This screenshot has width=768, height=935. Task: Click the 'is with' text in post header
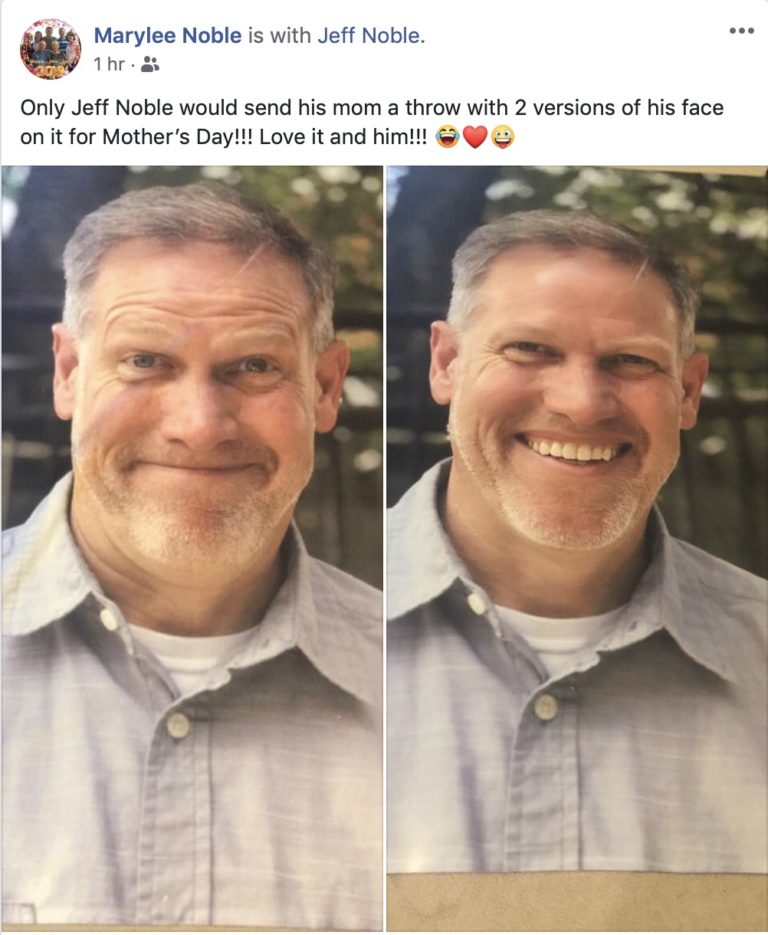(x=279, y=36)
